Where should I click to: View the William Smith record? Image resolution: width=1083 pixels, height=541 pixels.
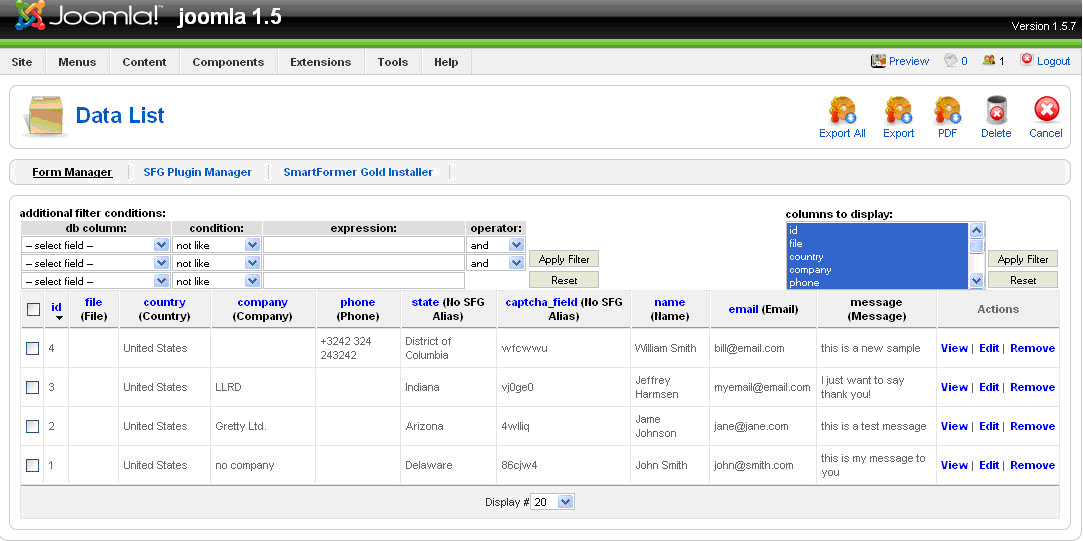pyautogui.click(x=954, y=348)
